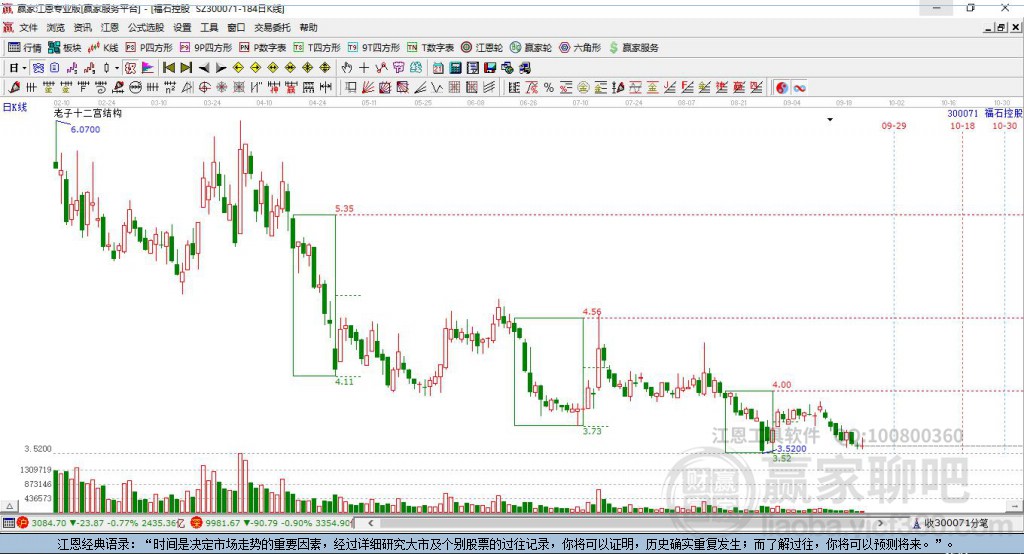Open the 文件 menu
The image size is (1024, 554).
tap(28, 27)
